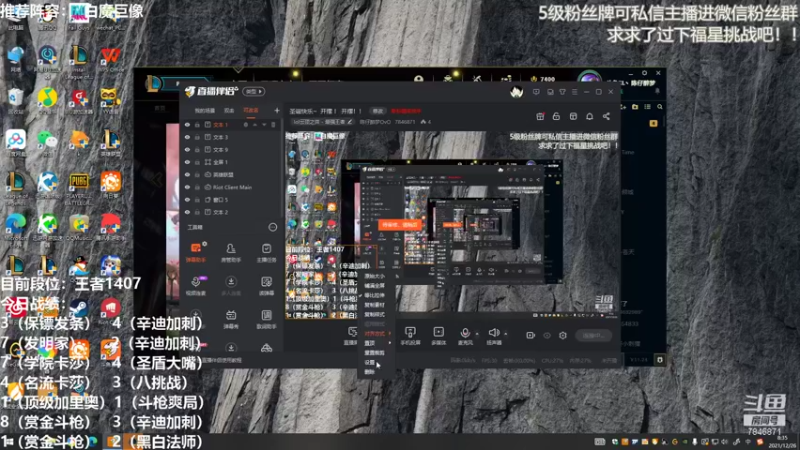Open Fall Guys desktop shortcut
Screen dimensions: 800x450
[x=79, y=17]
